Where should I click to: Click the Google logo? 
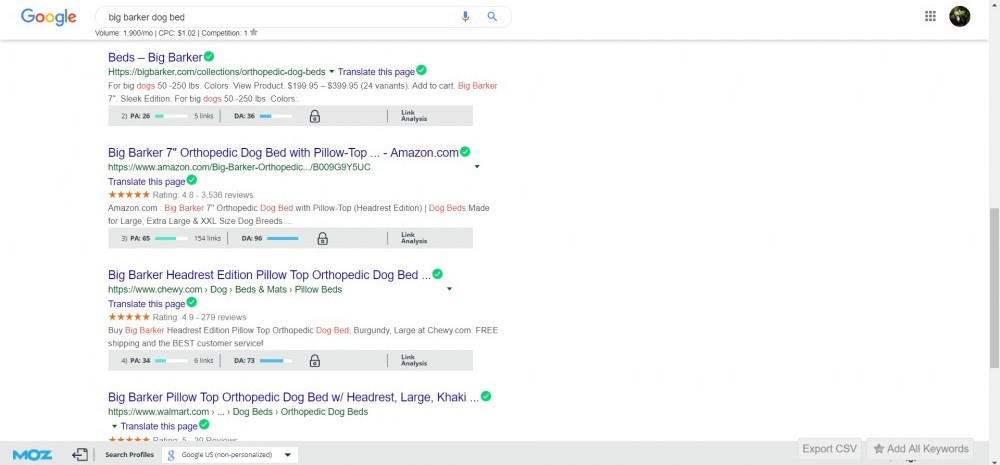point(48,17)
